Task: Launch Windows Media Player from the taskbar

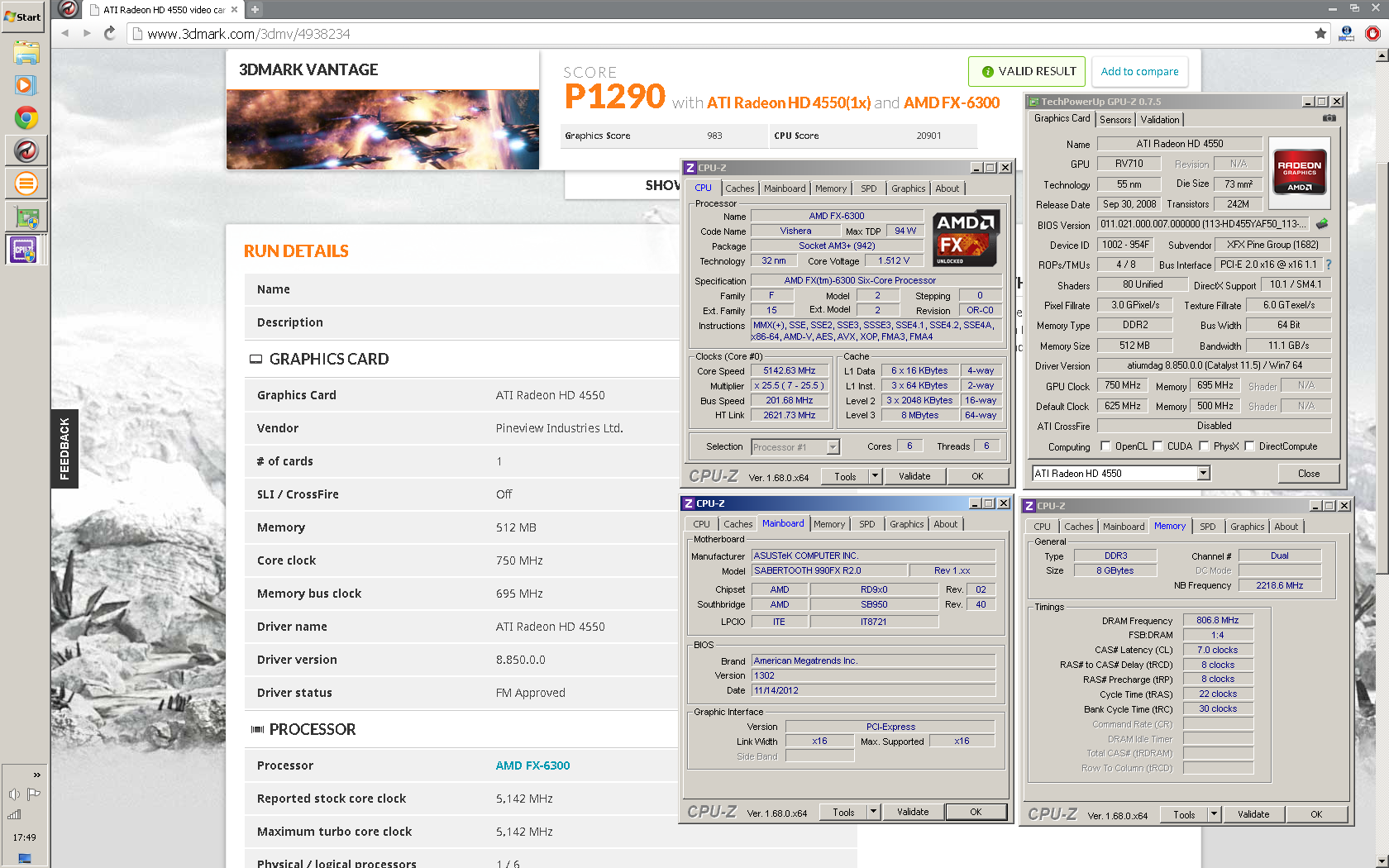Action: [26, 85]
